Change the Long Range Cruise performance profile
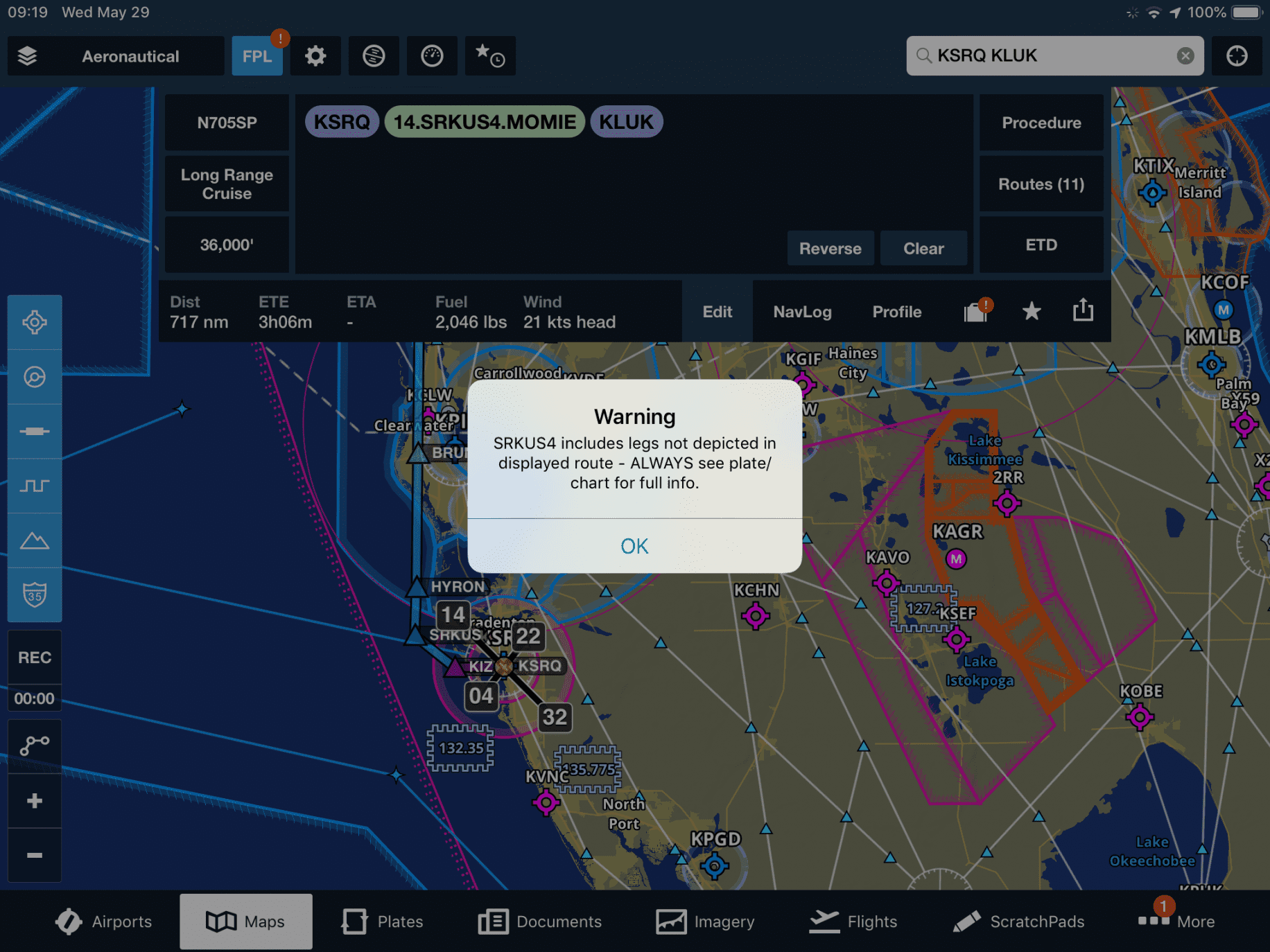 (x=226, y=184)
